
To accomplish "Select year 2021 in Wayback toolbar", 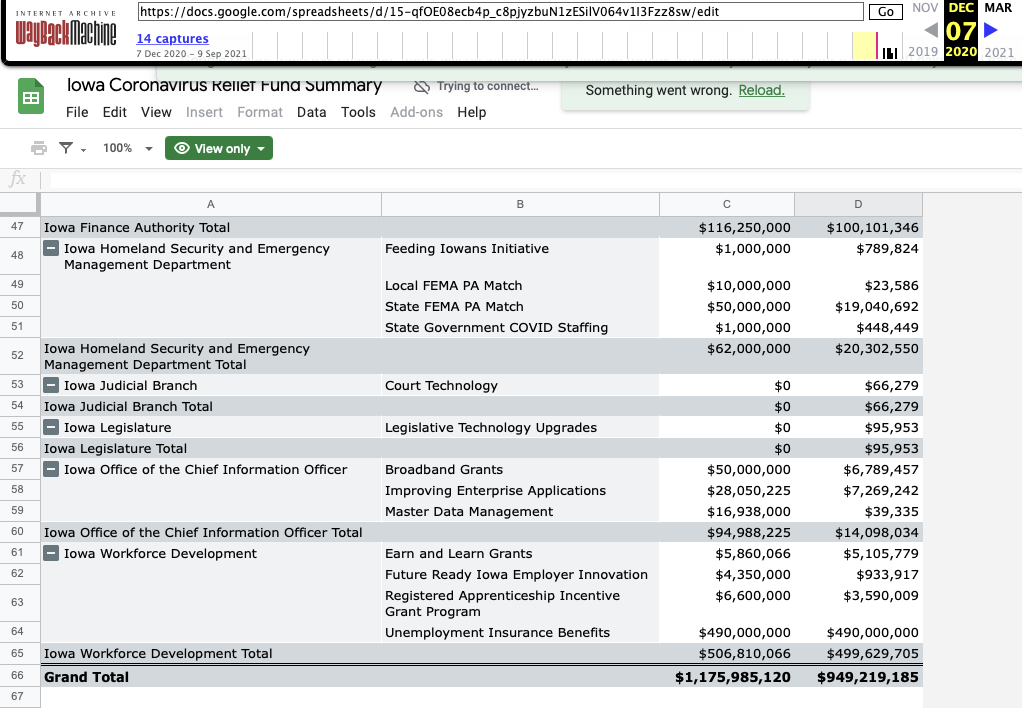I will pyautogui.click(x=999, y=52).
